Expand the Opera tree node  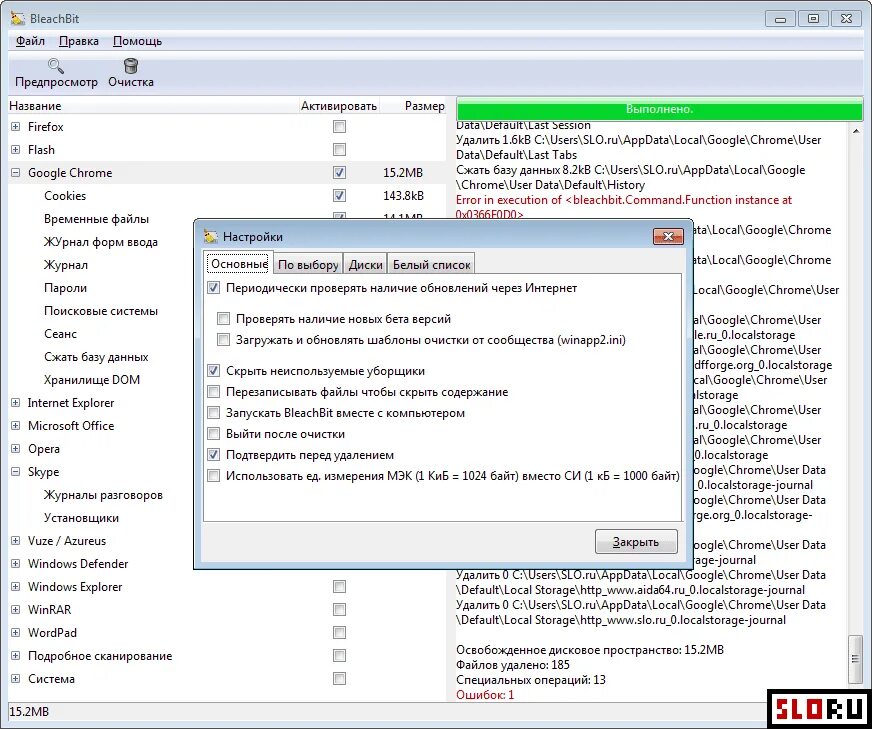[x=16, y=449]
